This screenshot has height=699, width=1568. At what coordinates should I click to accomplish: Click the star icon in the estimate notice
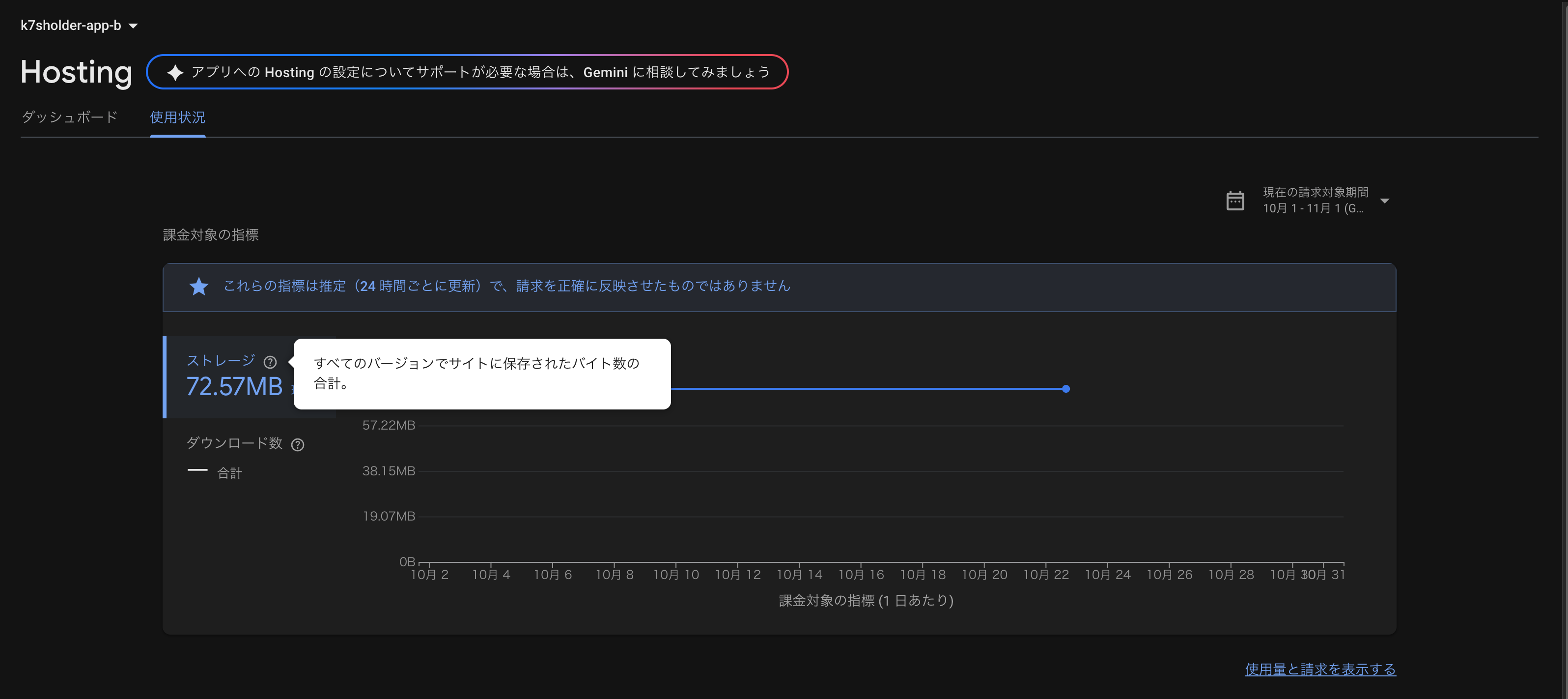[198, 286]
